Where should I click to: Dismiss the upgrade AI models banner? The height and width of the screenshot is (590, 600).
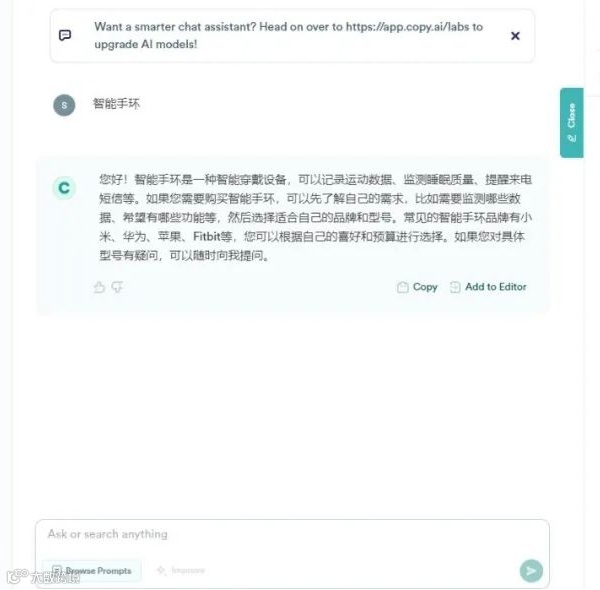pos(515,36)
